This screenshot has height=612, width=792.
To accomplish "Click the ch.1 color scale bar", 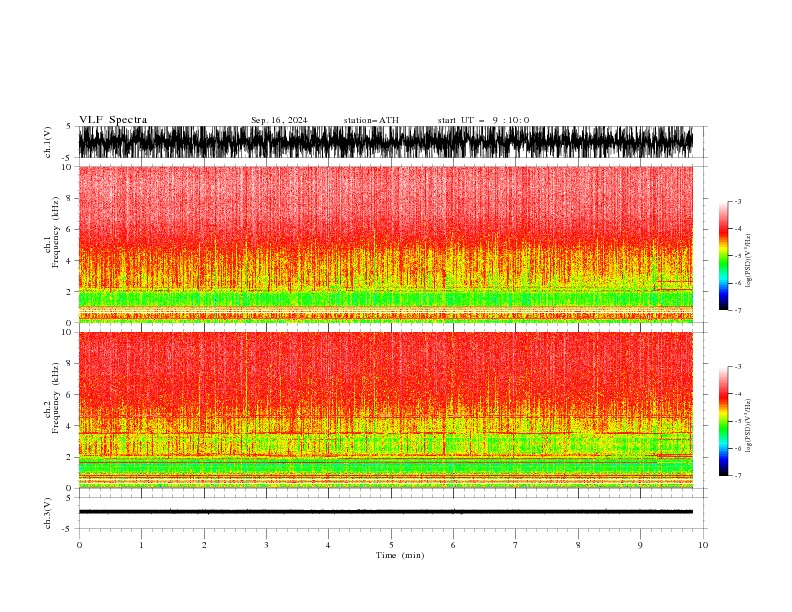I will coord(723,256).
